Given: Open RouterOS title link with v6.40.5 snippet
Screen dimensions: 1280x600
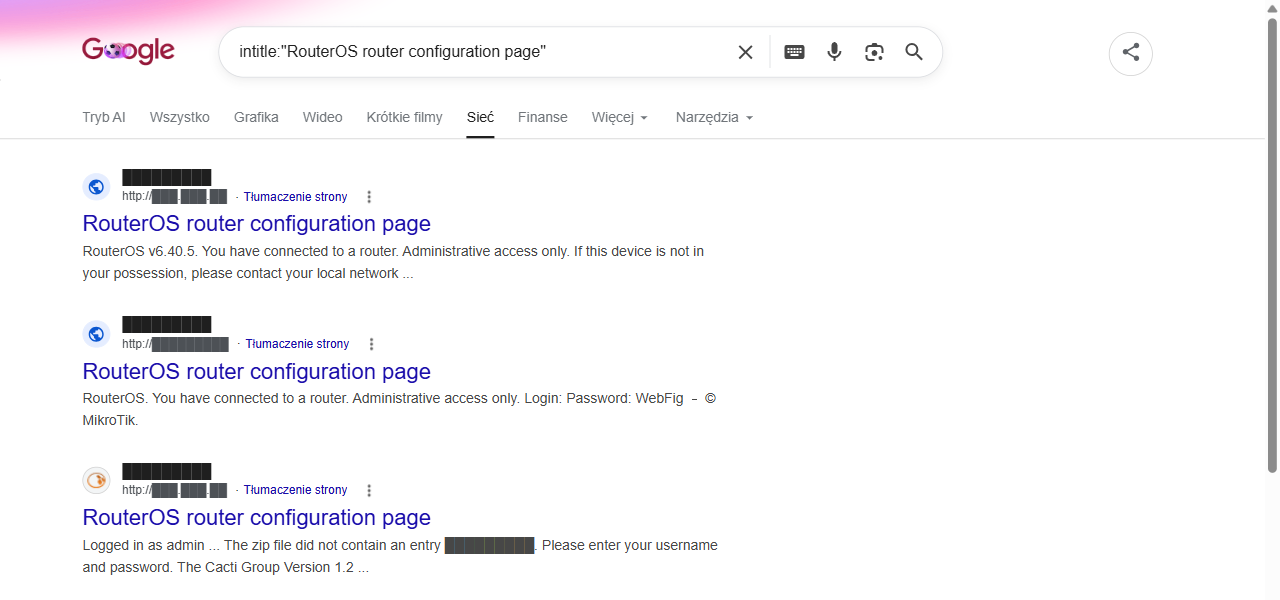Looking at the screenshot, I should 256,223.
